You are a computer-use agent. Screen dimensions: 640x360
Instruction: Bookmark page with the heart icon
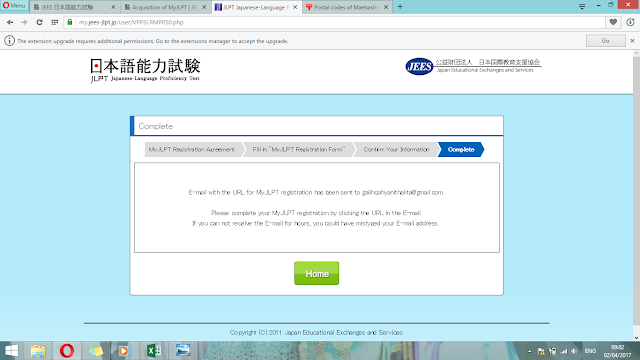(x=613, y=22)
